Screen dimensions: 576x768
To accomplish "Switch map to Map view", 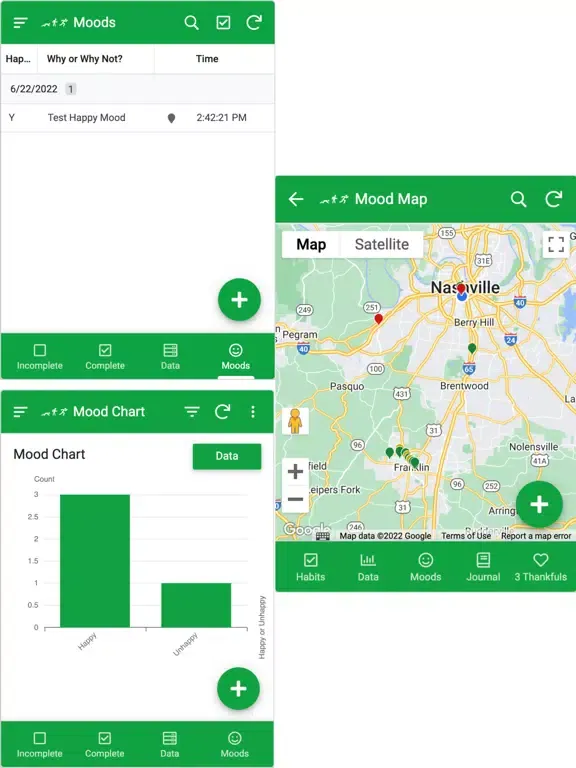I will pyautogui.click(x=312, y=244).
